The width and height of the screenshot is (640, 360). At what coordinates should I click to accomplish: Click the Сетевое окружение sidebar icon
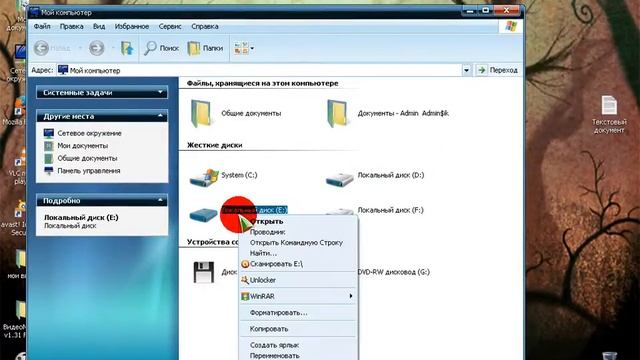49,133
